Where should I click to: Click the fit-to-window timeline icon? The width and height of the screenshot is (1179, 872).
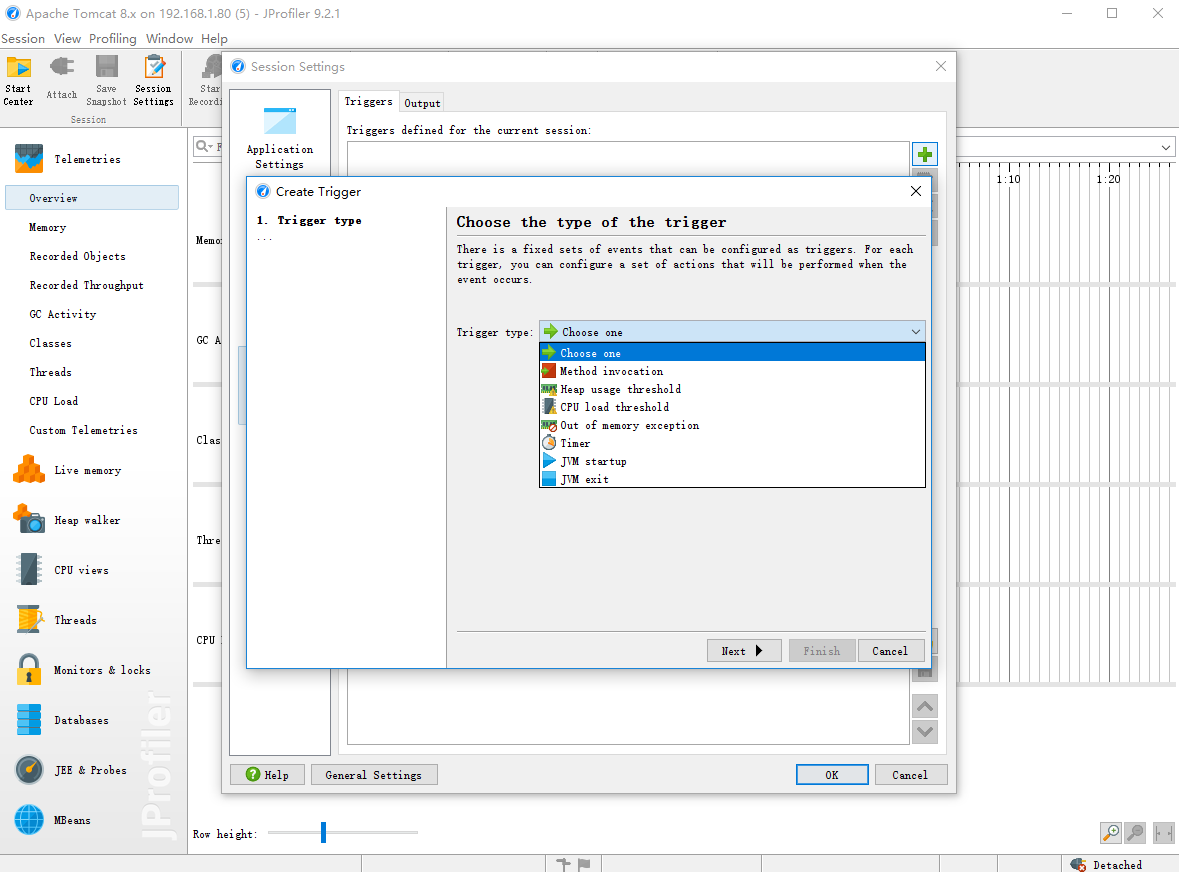(x=1162, y=833)
